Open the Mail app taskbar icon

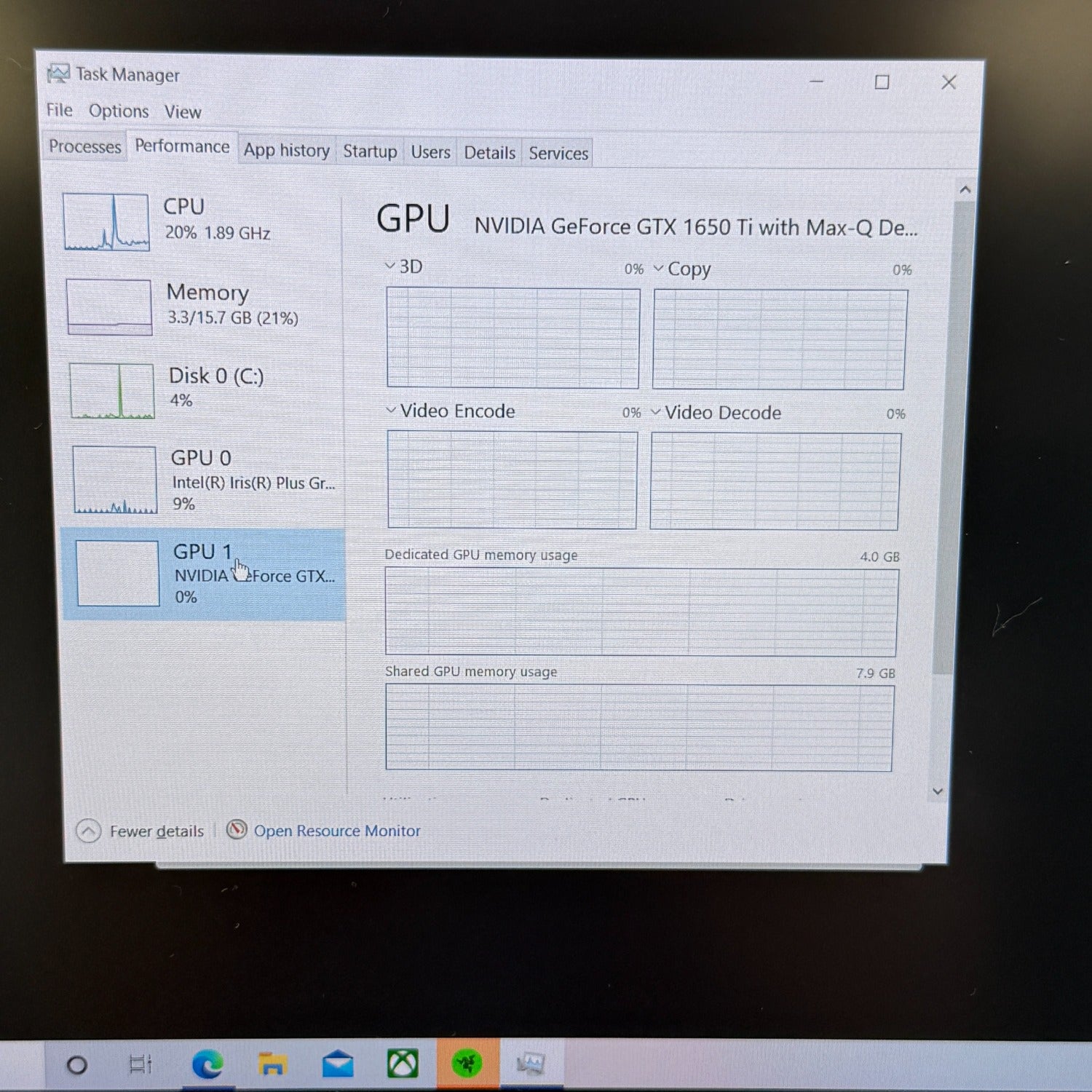[338, 1065]
